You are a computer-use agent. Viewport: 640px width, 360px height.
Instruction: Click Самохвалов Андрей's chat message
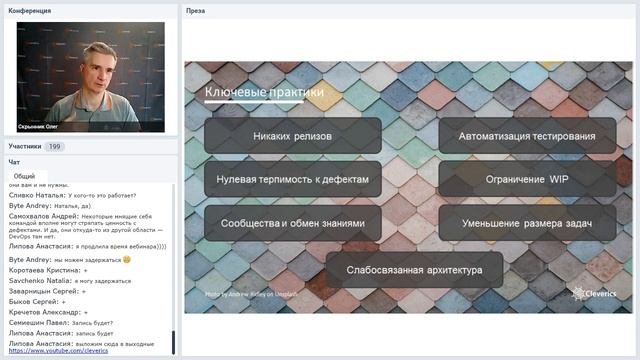(x=86, y=226)
